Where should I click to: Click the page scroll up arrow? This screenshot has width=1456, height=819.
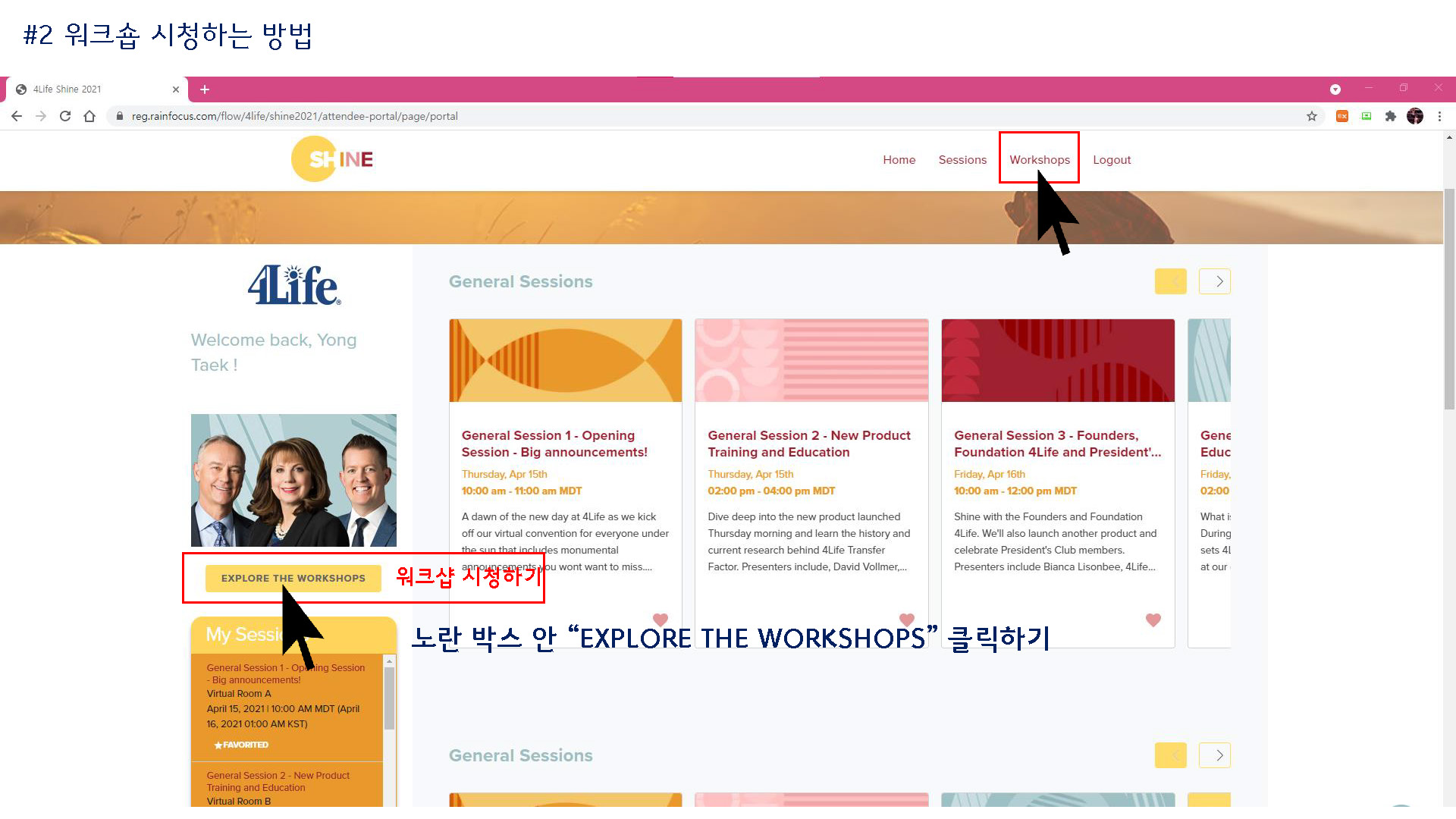1449,137
